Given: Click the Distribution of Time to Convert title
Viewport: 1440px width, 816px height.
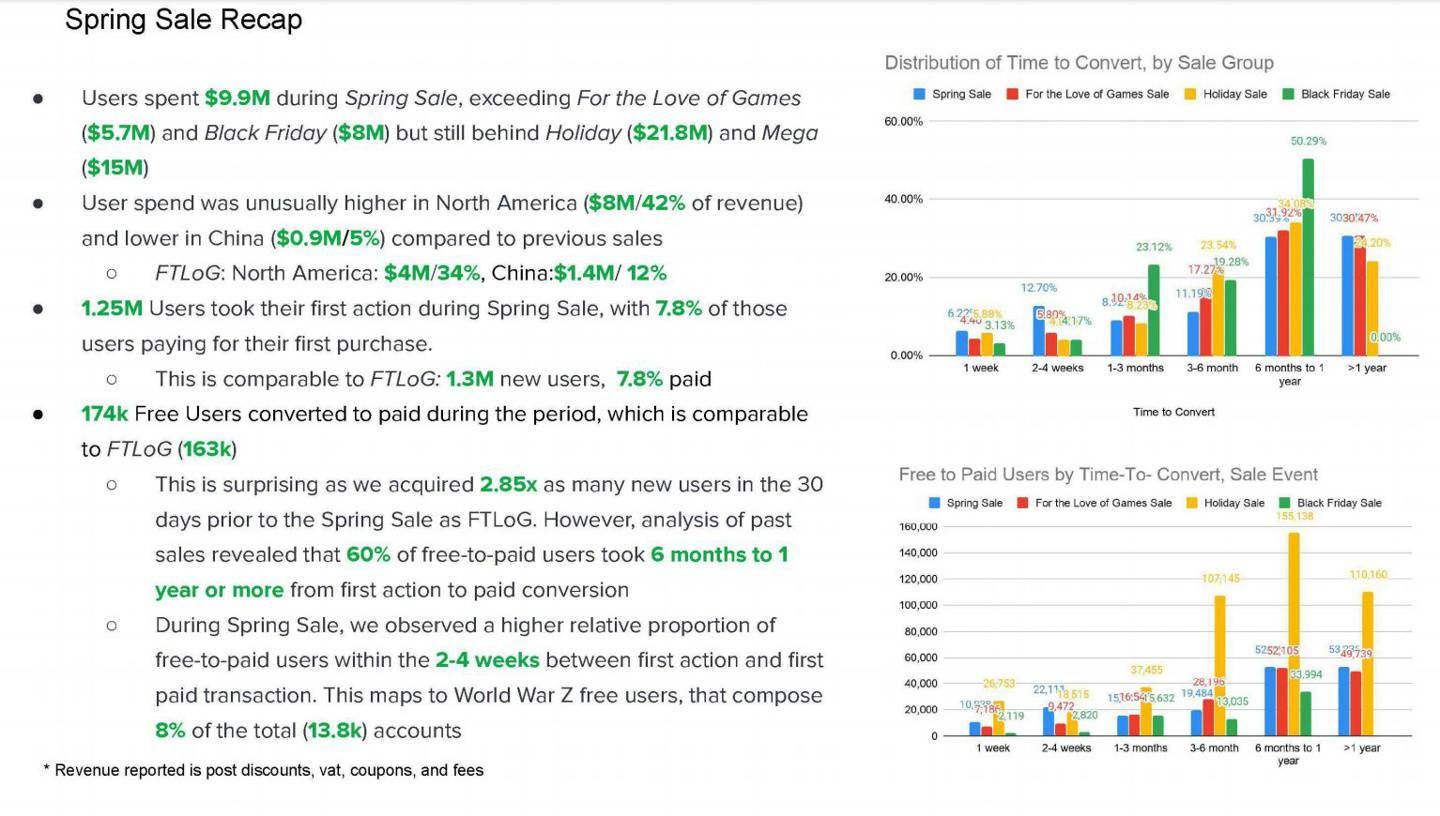Looking at the screenshot, I should 1079,63.
